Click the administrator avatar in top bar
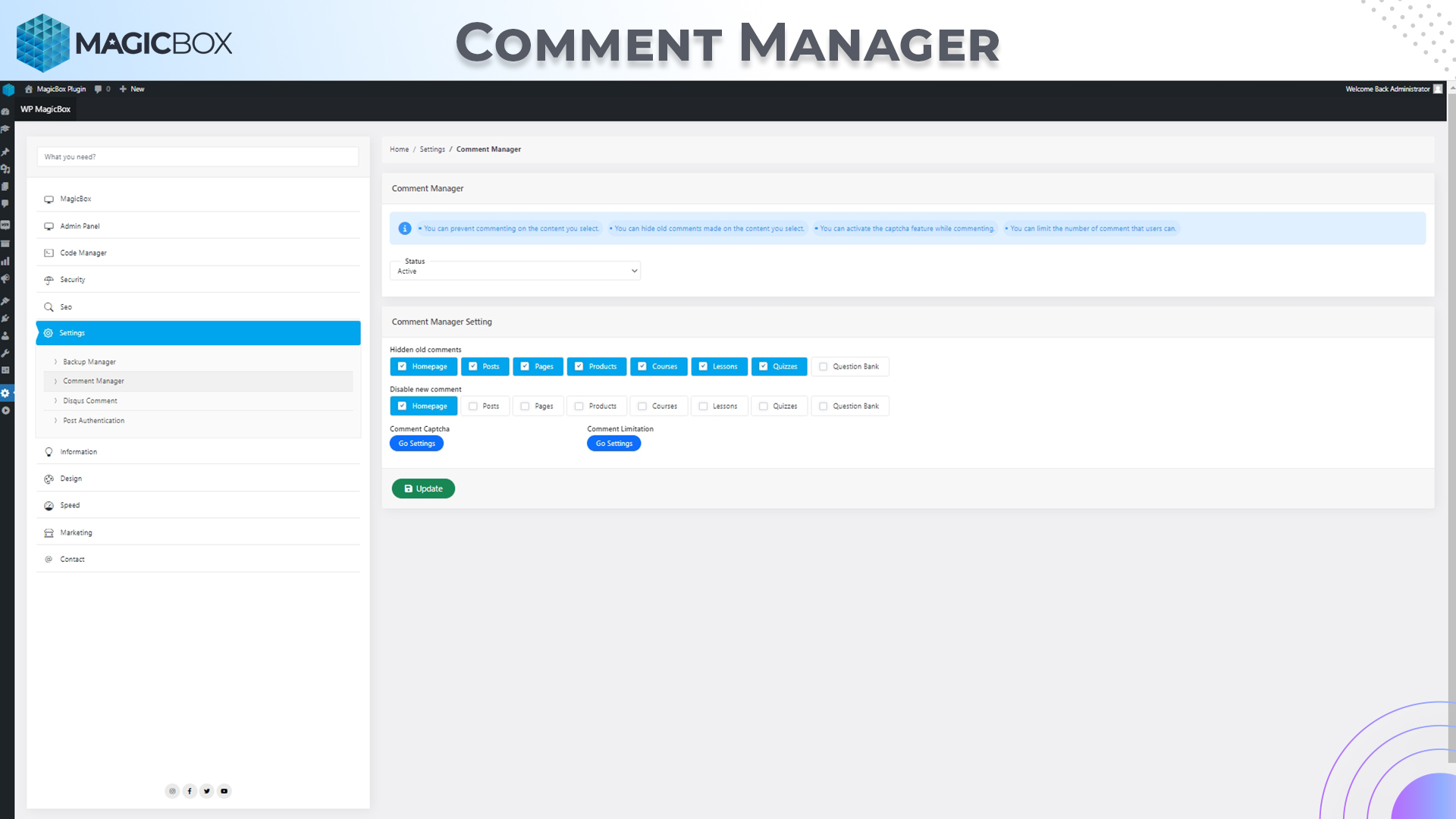The image size is (1456, 819). point(1438,89)
